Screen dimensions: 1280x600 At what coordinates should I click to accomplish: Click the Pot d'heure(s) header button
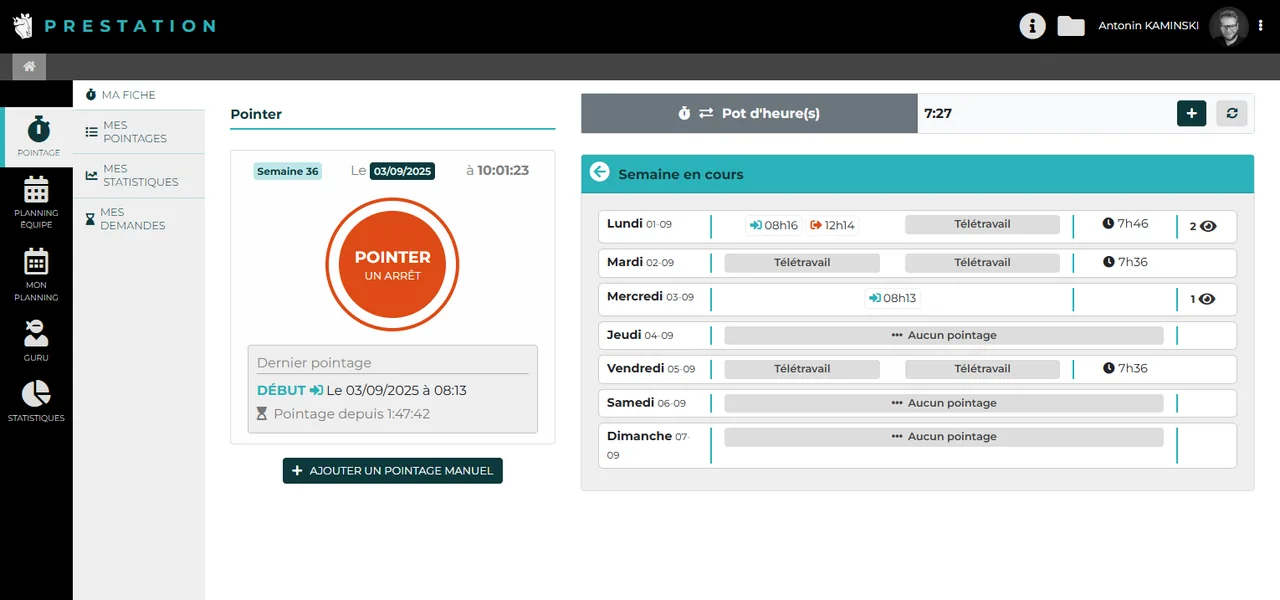coord(749,114)
